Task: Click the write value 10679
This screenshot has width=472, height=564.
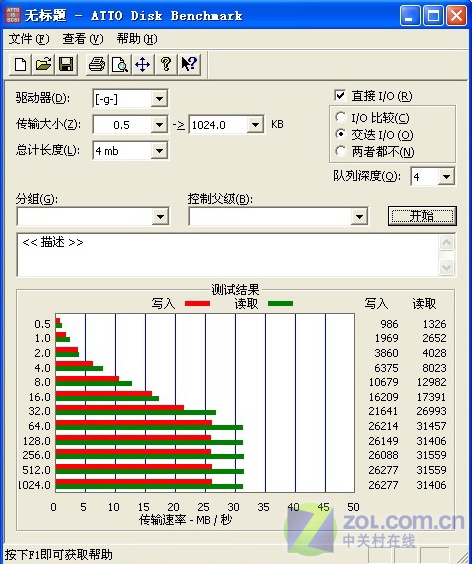Action: pos(384,382)
